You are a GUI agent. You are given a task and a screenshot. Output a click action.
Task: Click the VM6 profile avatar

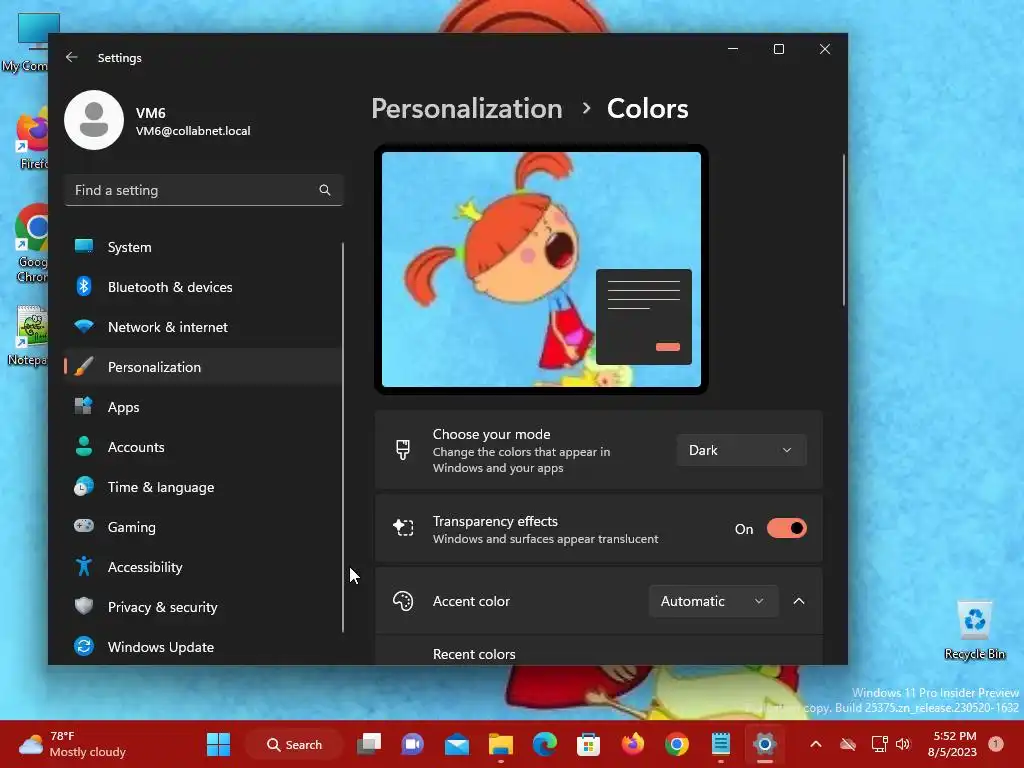[x=94, y=120]
